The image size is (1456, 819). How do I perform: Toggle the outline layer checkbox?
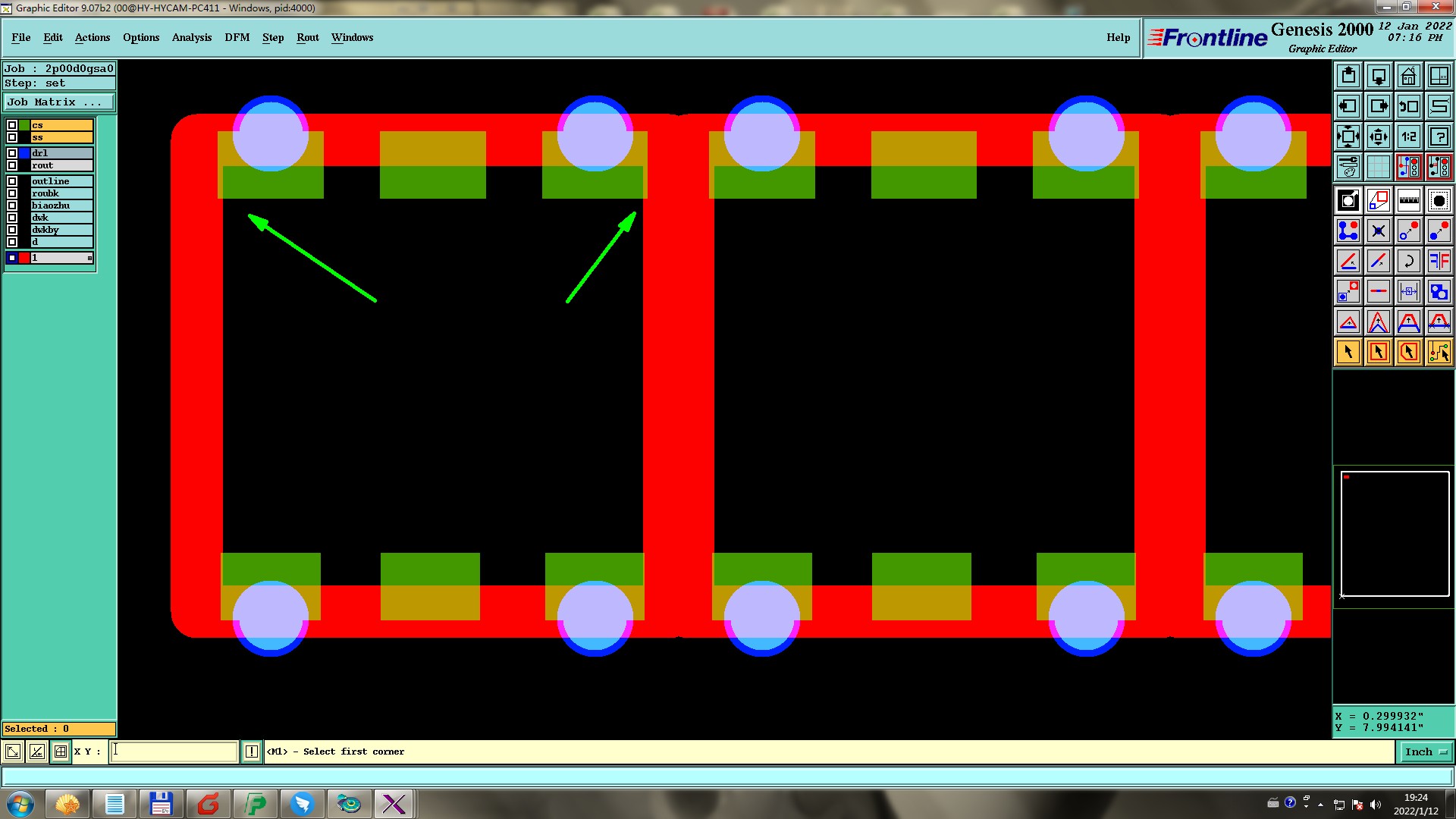[12, 181]
